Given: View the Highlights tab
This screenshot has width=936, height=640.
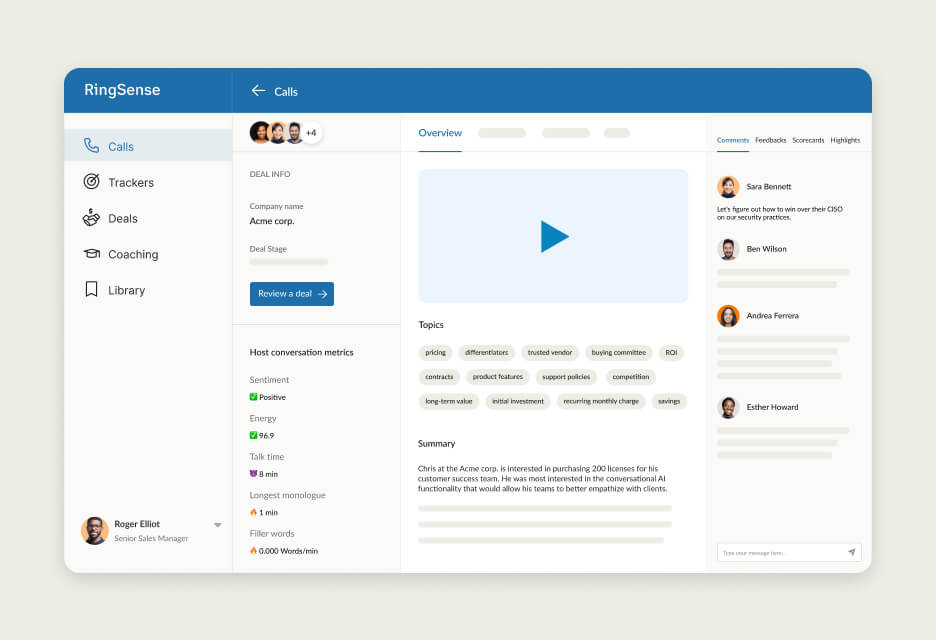Looking at the screenshot, I should click(x=845, y=140).
